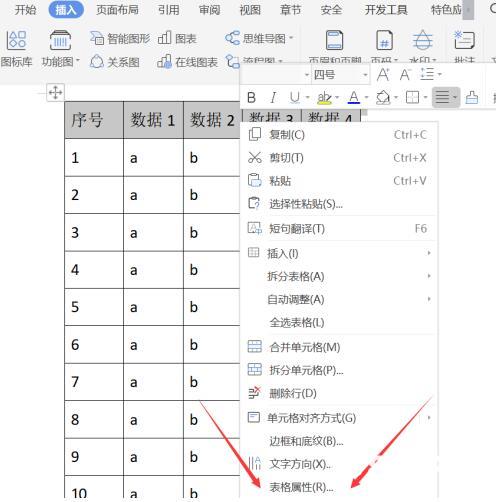Toggle Bold in the mini toolbar

click(252, 98)
